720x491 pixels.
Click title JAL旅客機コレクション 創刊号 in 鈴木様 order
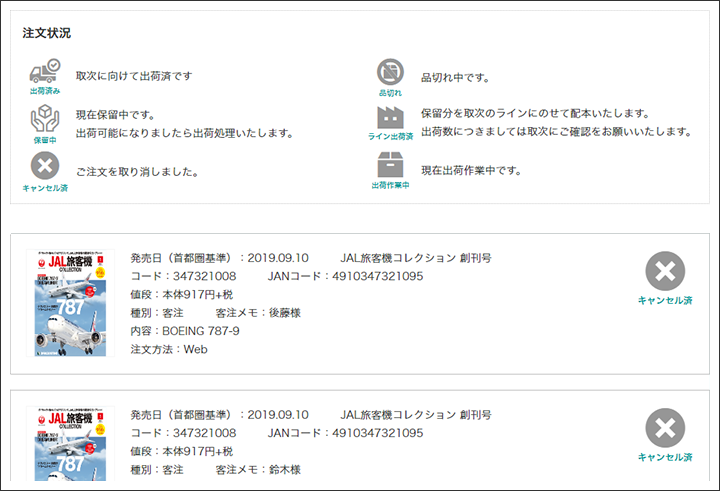pyautogui.click(x=416, y=415)
